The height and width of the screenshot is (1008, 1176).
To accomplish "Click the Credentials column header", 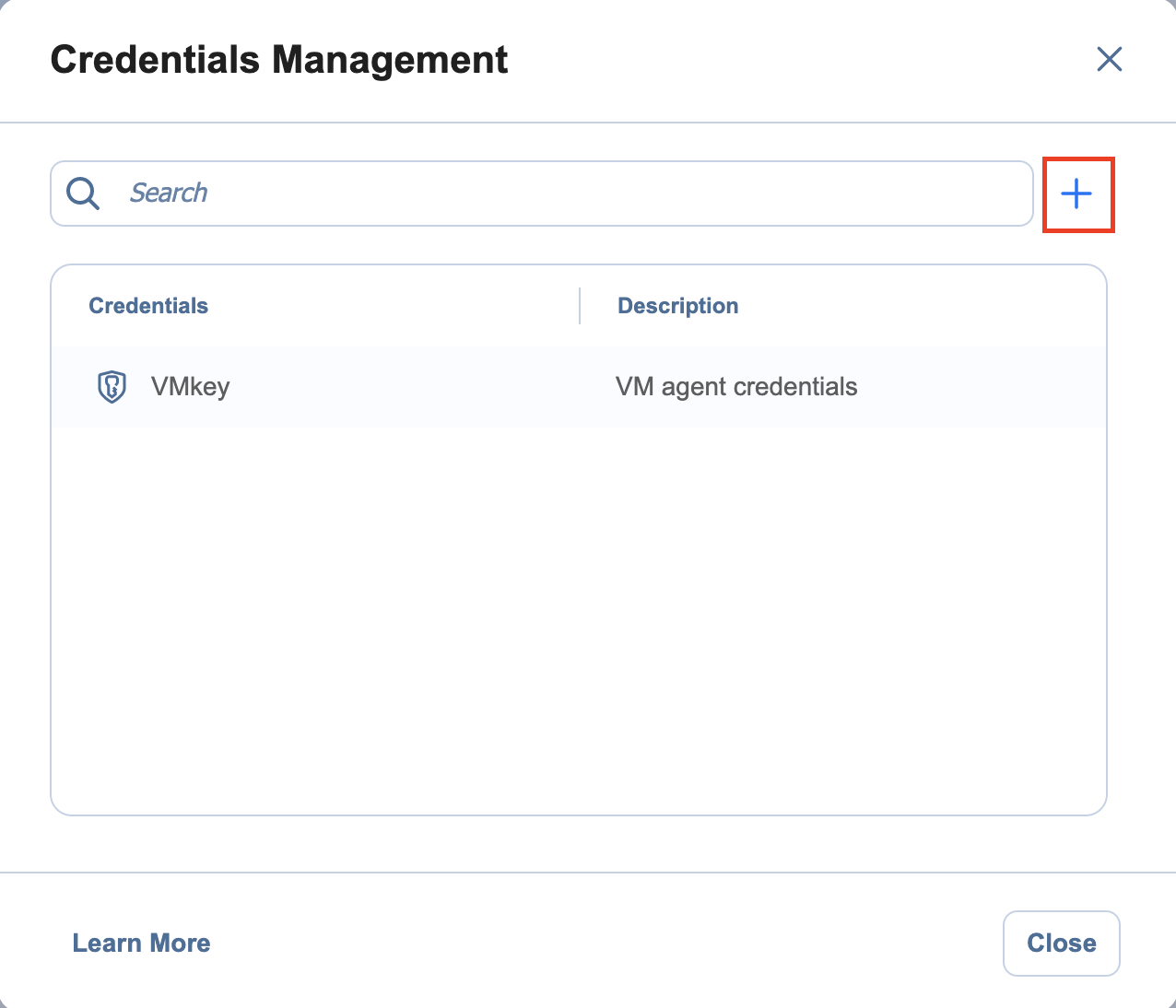I will [x=147, y=305].
